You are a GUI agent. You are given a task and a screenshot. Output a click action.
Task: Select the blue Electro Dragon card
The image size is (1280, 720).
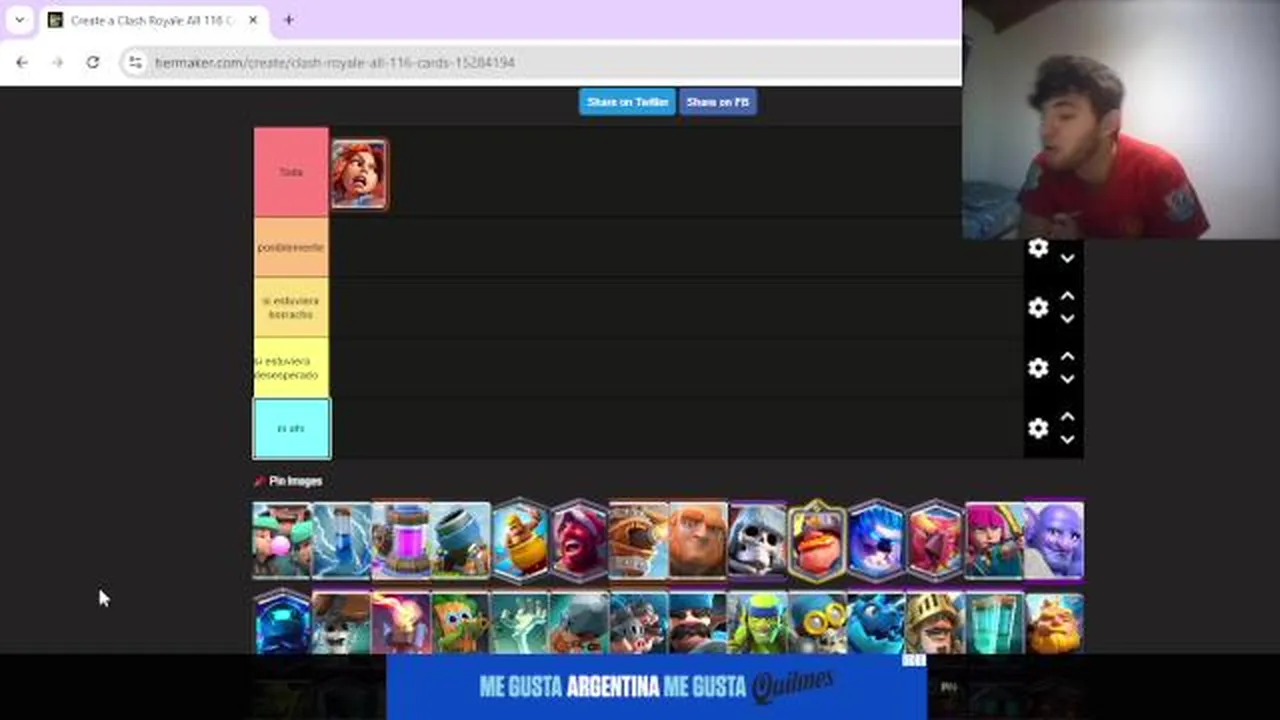(876, 623)
